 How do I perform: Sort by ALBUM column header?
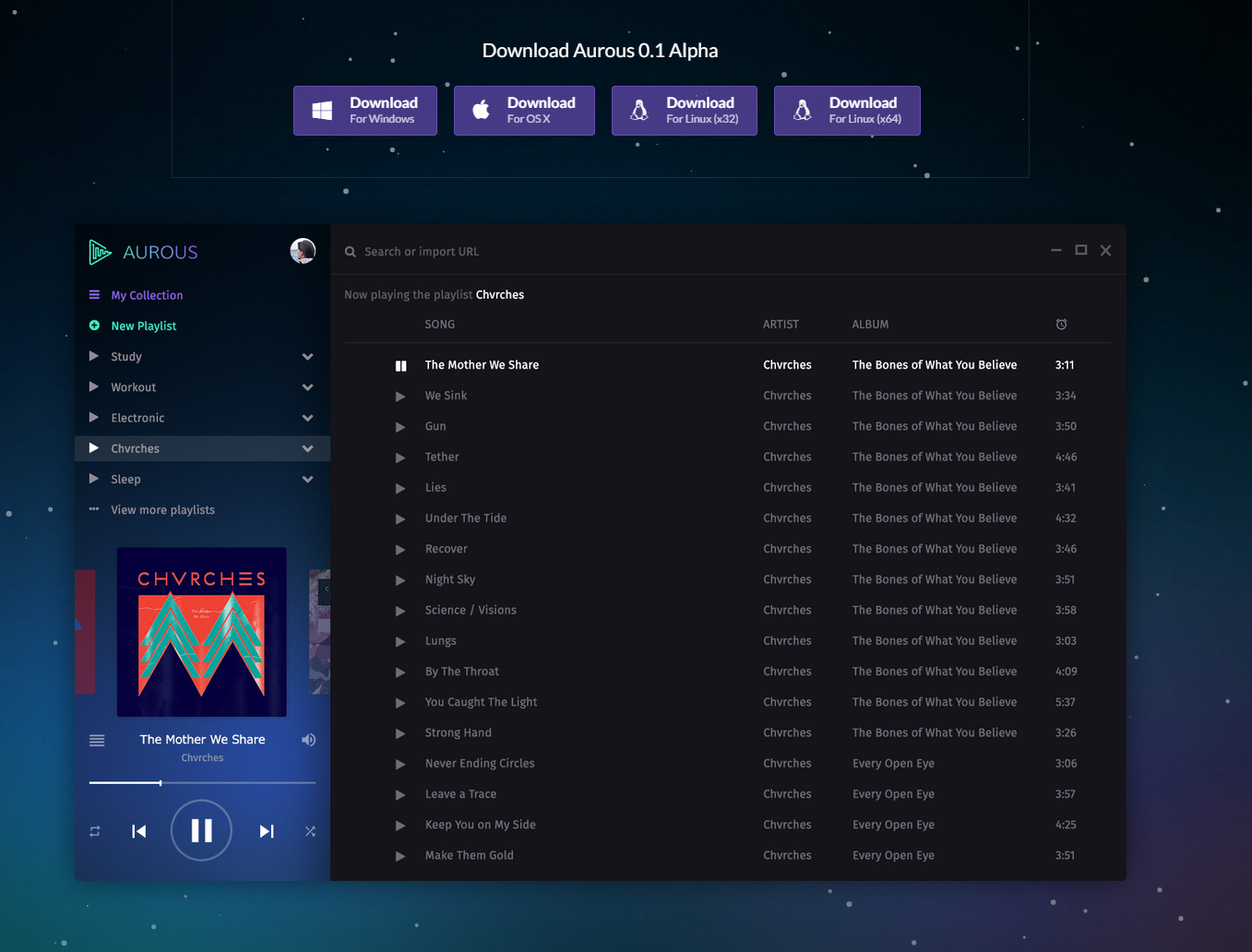tap(870, 325)
